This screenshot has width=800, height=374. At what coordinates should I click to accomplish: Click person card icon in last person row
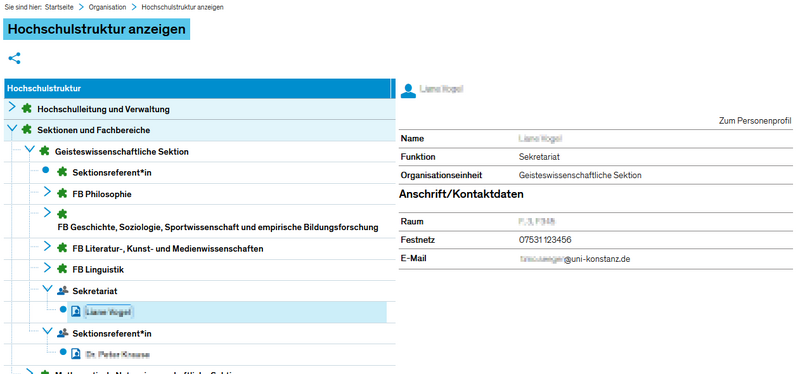point(76,354)
